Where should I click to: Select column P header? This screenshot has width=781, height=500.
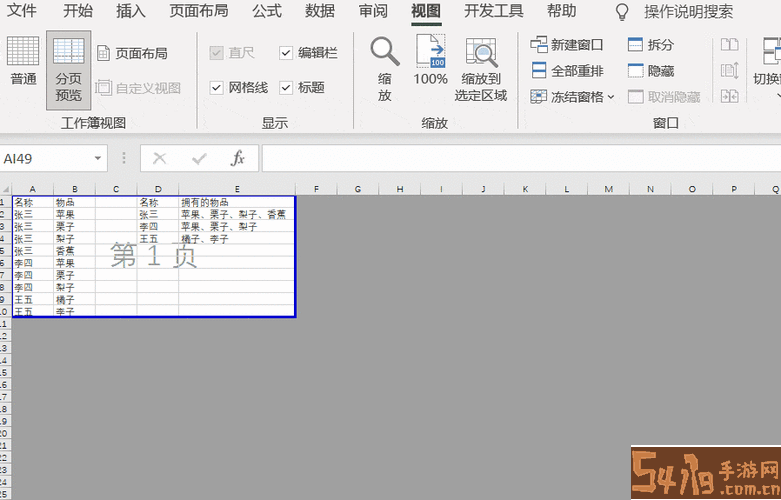point(734,189)
